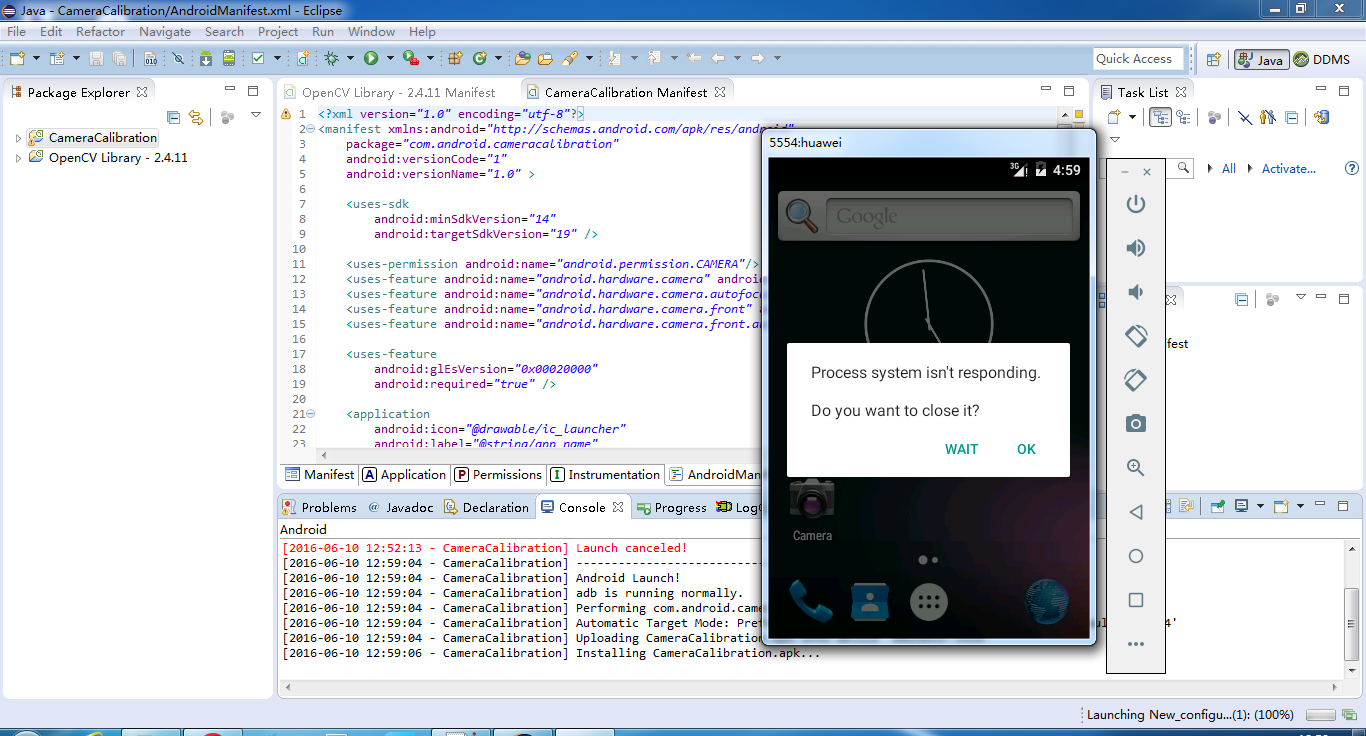Tap the emulator Home circle button
The height and width of the screenshot is (736, 1366).
click(x=1135, y=556)
